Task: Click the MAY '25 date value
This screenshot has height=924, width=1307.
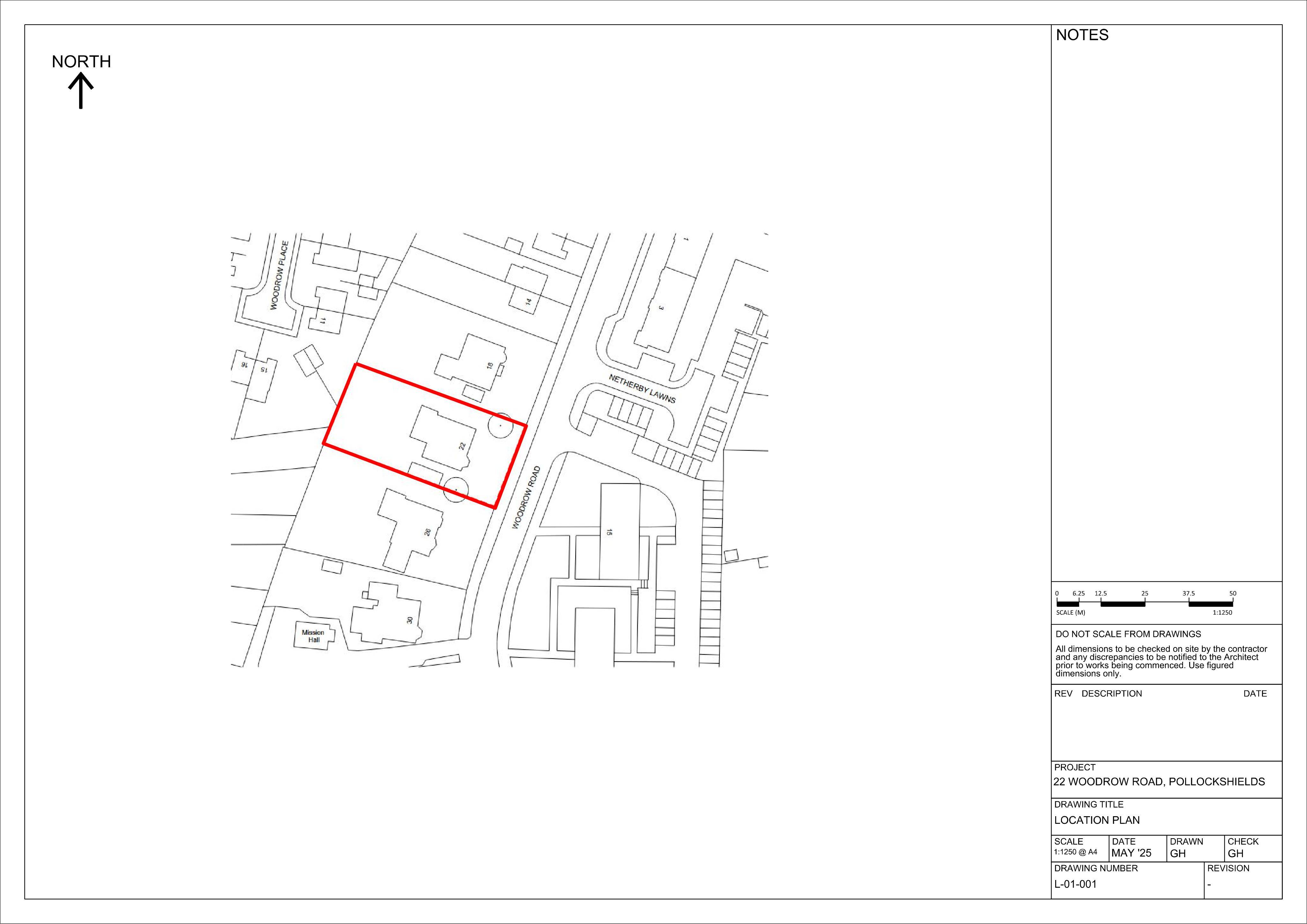Action: pos(1131,853)
